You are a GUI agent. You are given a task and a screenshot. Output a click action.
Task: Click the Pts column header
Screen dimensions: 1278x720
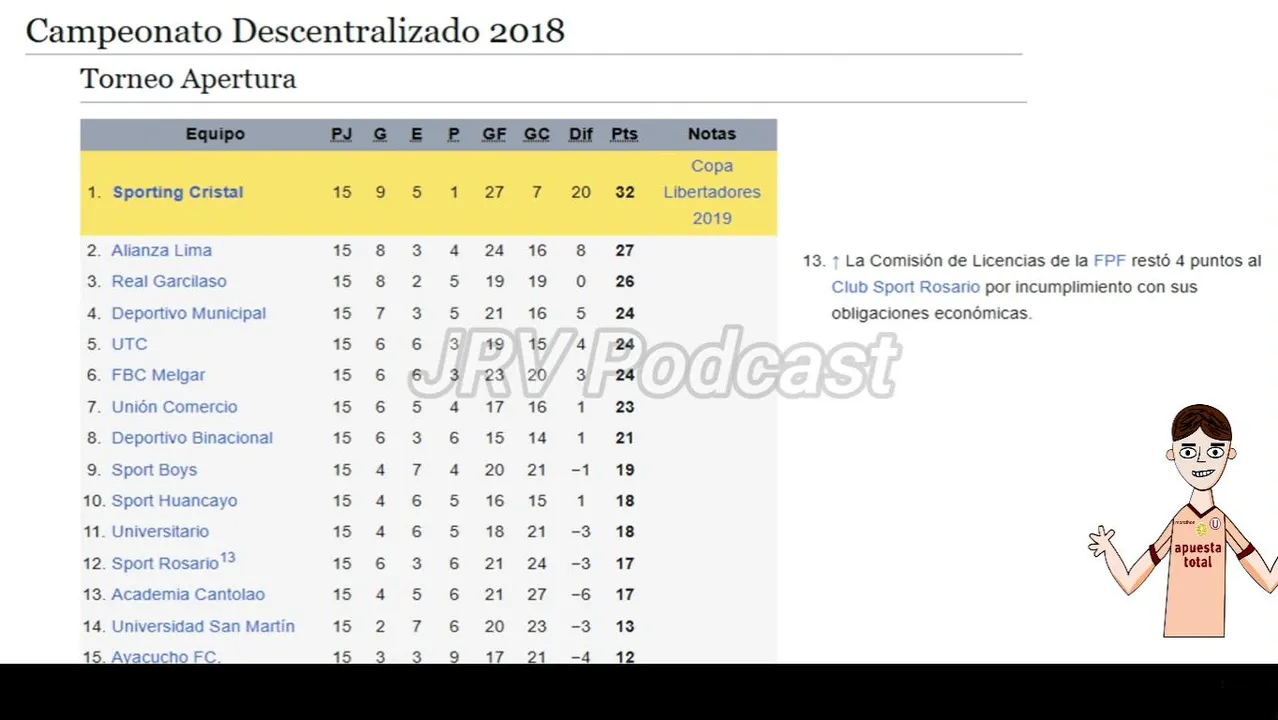coord(624,134)
